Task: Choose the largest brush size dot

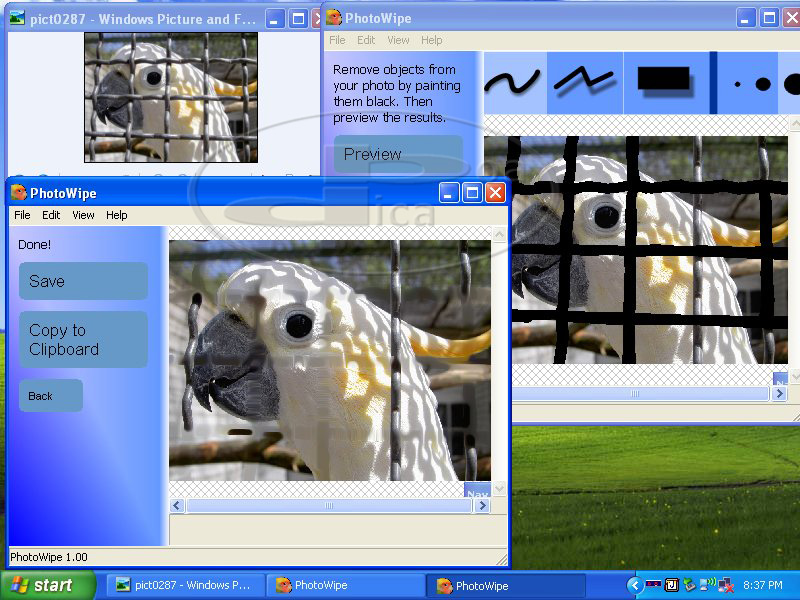Action: 792,84
